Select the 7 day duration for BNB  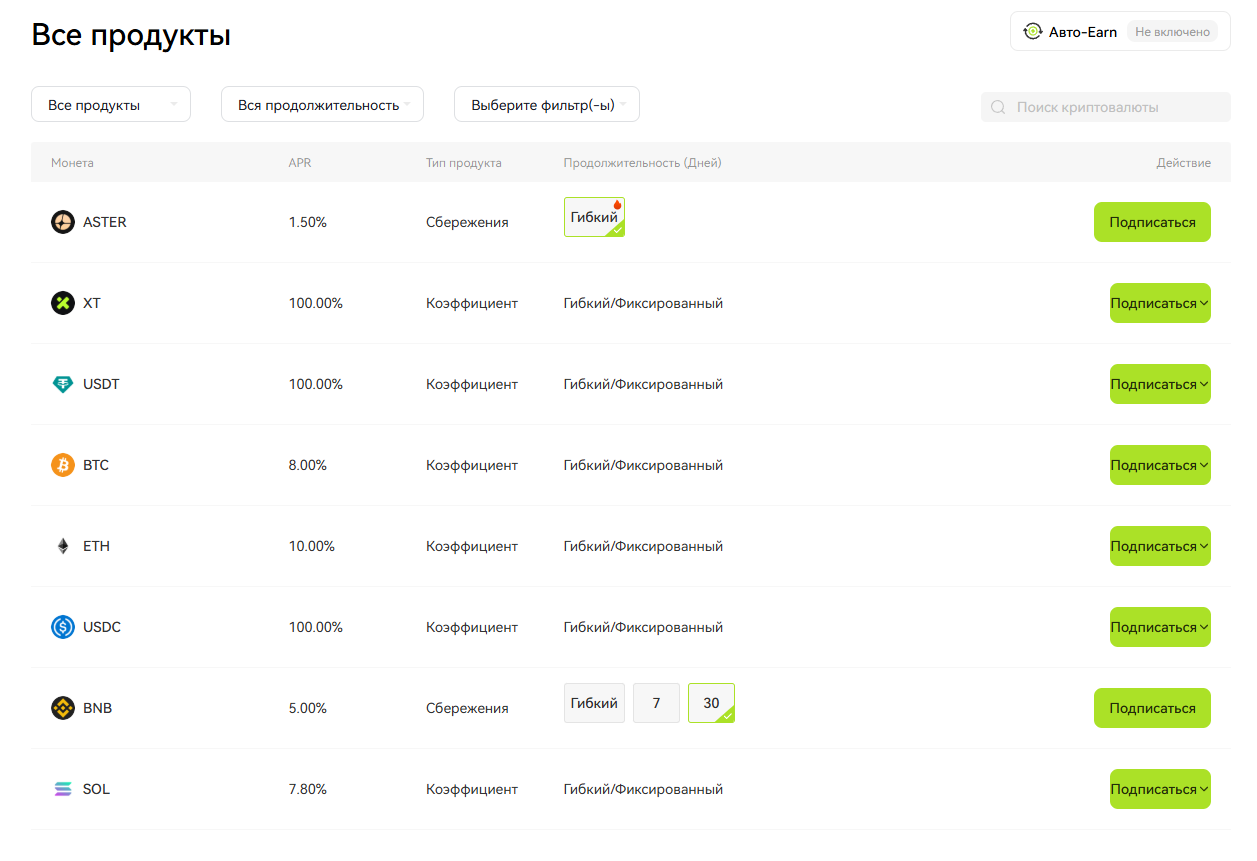656,703
